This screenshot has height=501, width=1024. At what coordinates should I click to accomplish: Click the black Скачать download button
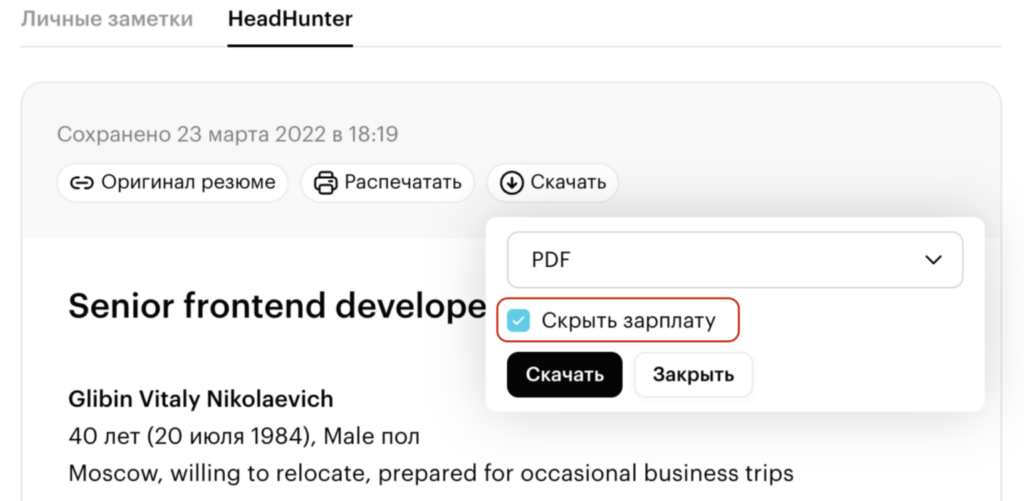pos(564,375)
